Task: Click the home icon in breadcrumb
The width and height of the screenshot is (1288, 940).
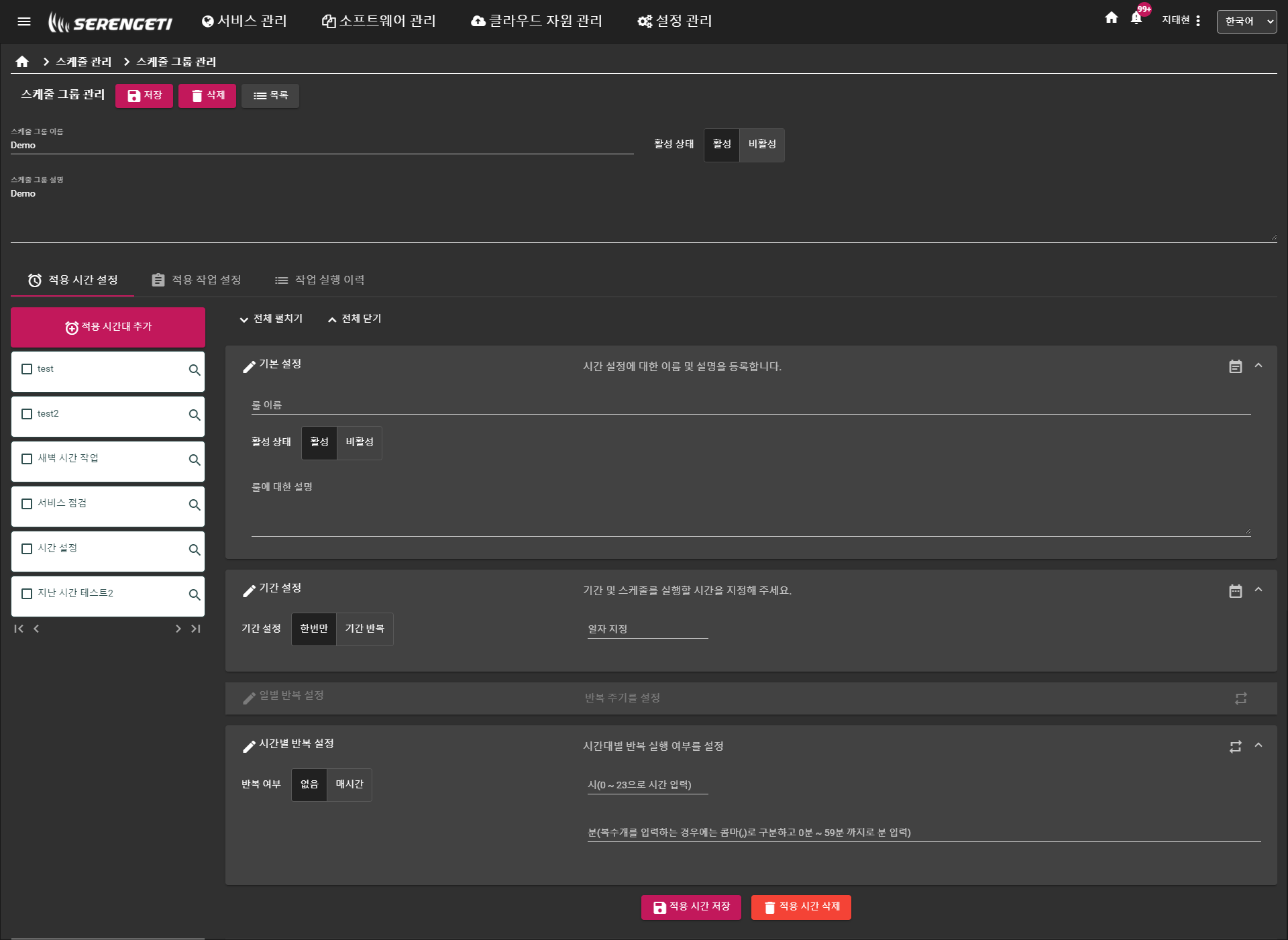Action: tap(22, 62)
